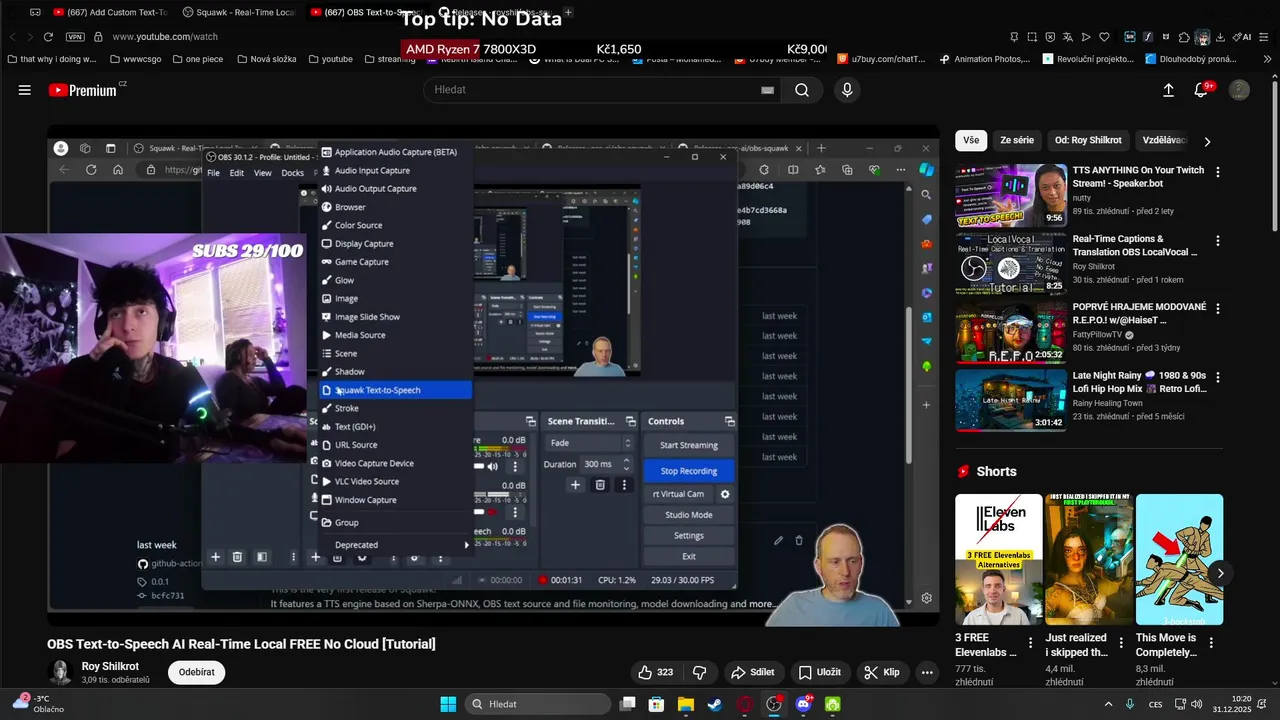The width and height of the screenshot is (1280, 720).
Task: Open the on-screen keyboard in search box
Action: (767, 90)
